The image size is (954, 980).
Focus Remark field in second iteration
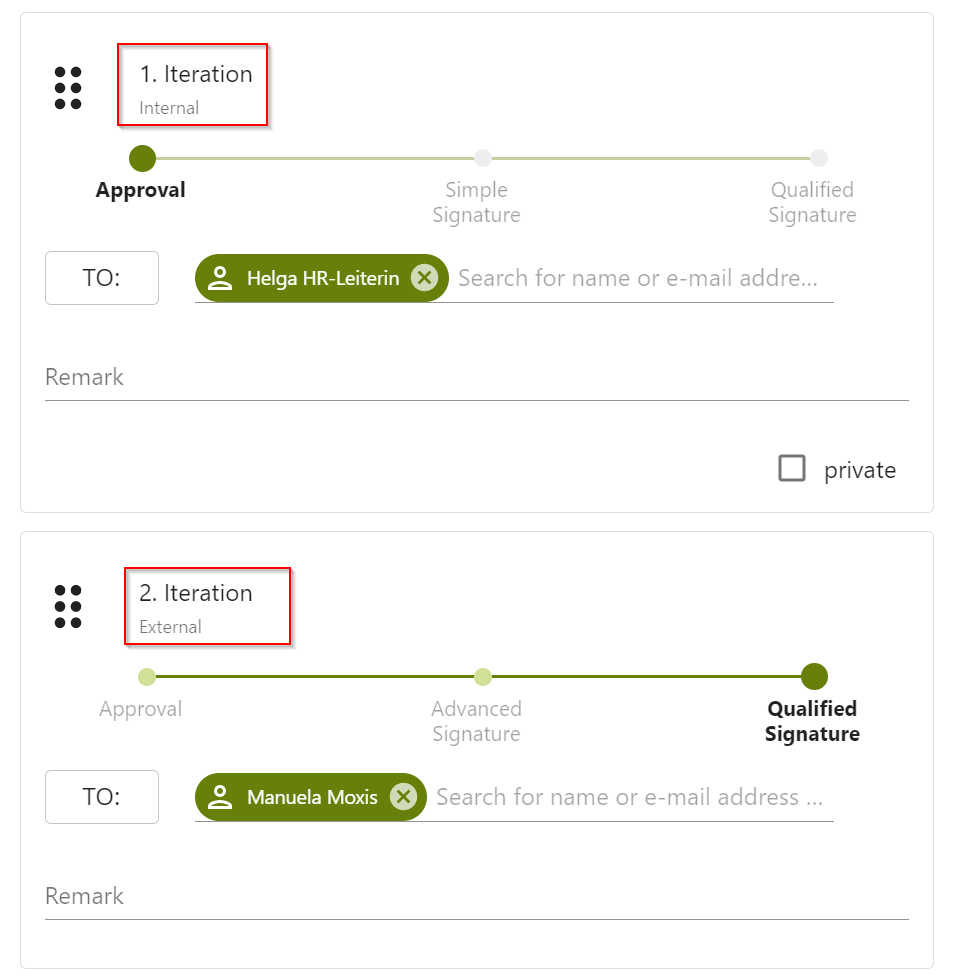[x=476, y=897]
